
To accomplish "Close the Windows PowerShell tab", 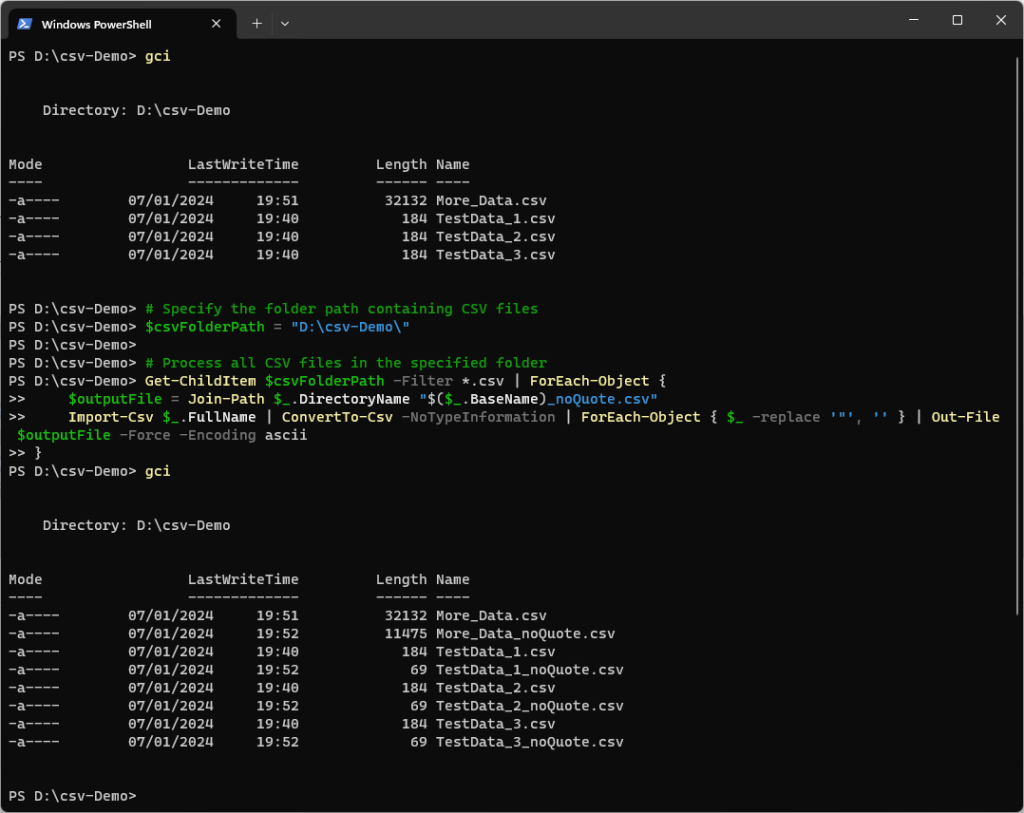I will pos(216,22).
